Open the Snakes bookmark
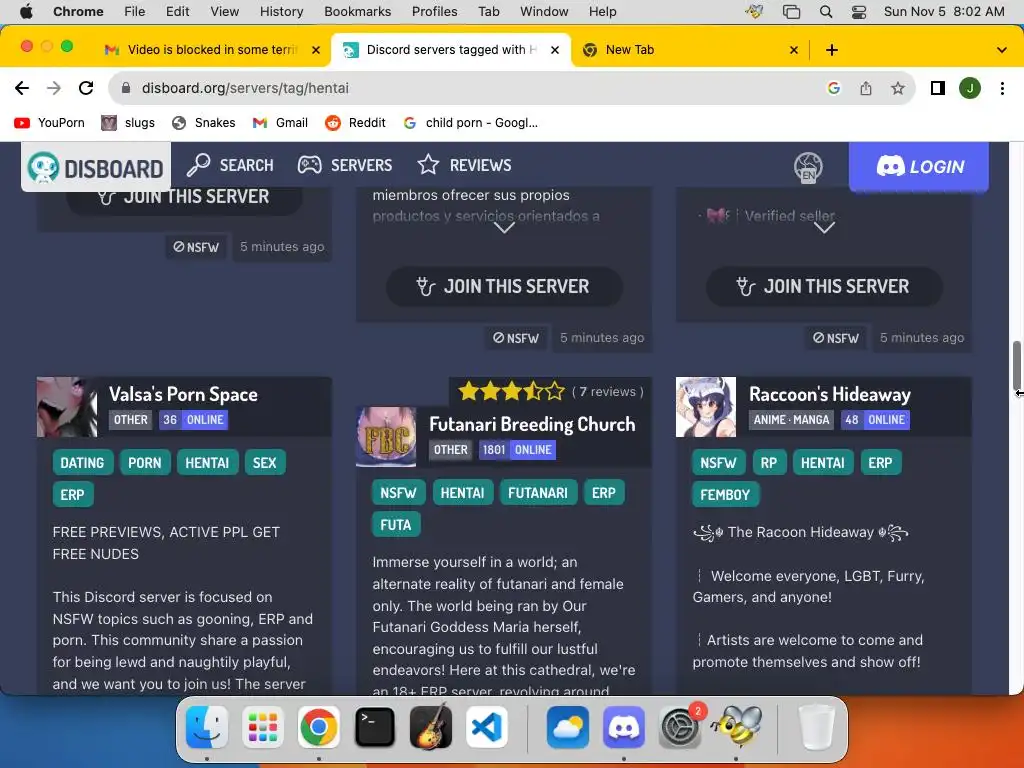This screenshot has height=768, width=1024. (203, 123)
